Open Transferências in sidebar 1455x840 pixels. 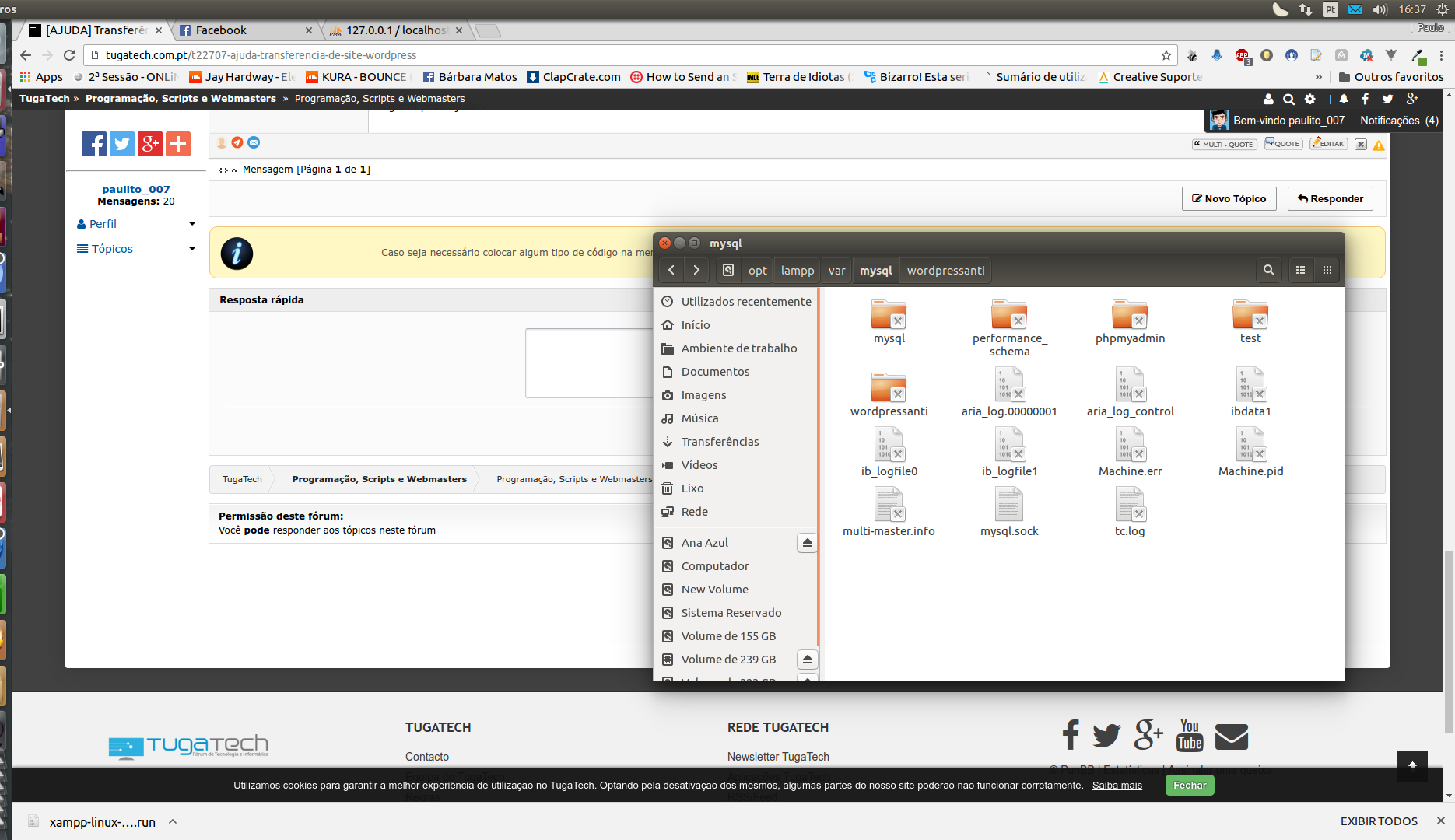720,442
